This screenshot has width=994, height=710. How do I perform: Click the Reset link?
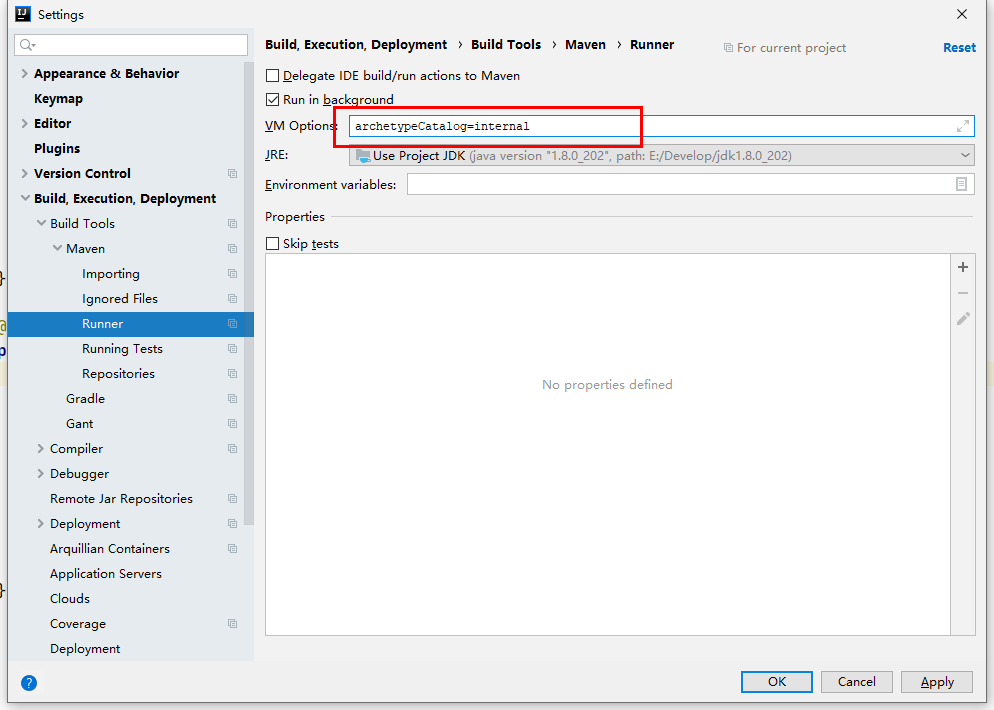tap(959, 48)
